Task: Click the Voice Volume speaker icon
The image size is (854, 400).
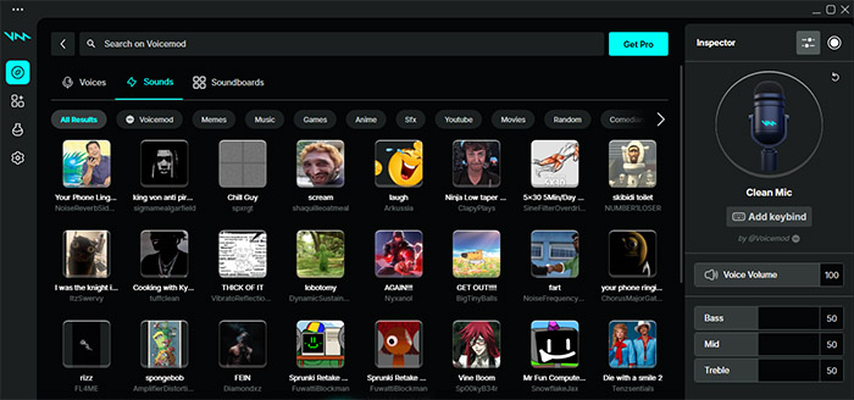Action: click(711, 275)
